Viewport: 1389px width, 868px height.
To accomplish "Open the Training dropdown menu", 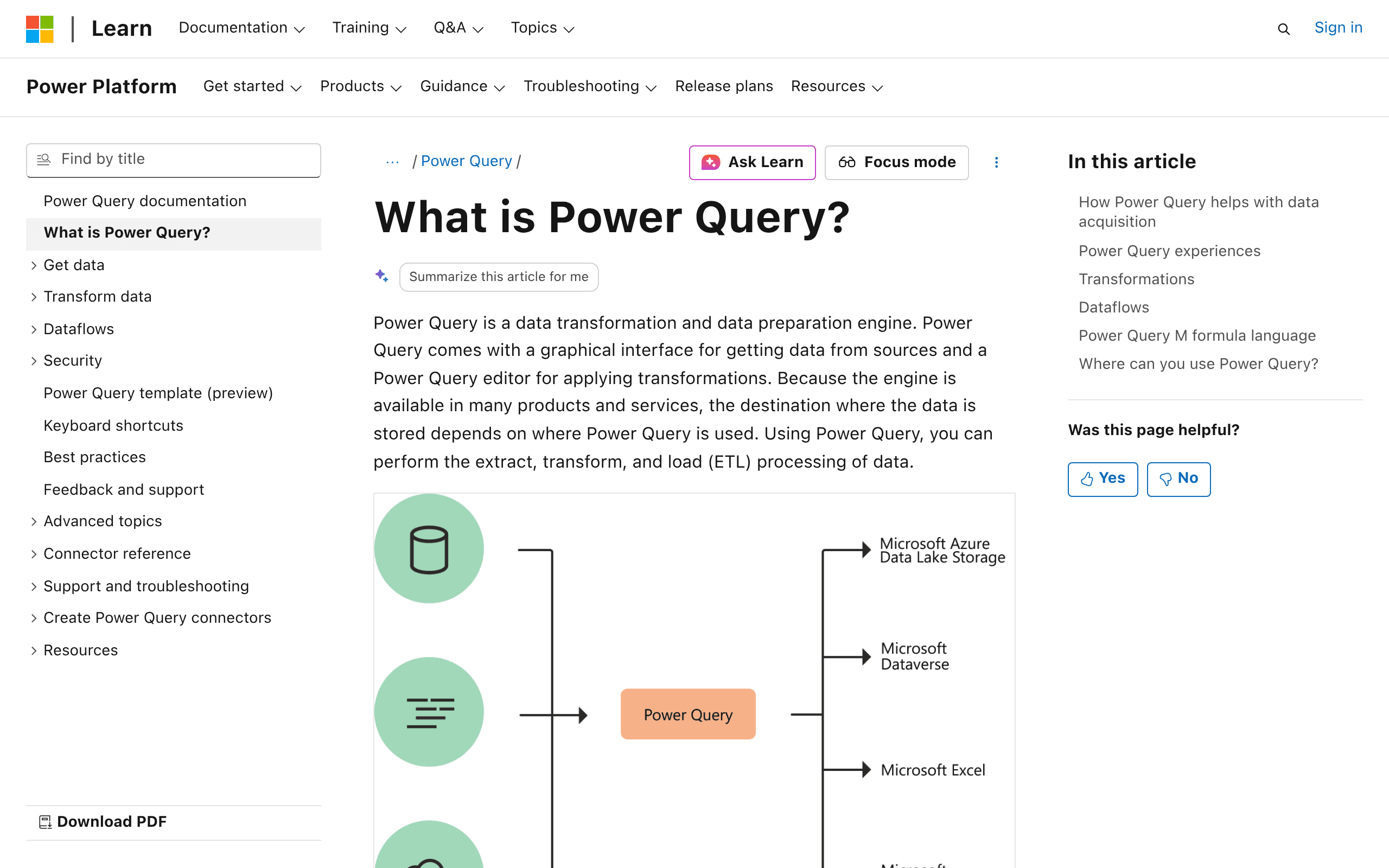I will point(369,28).
